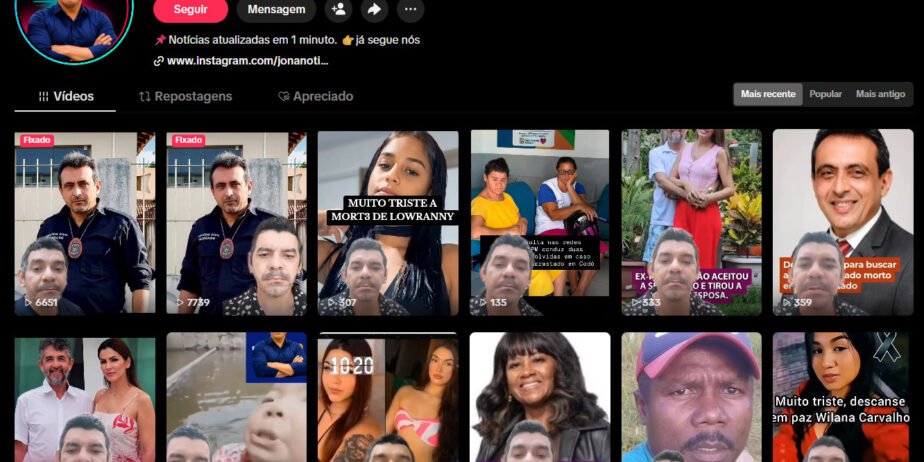Click the heart icon beside Apreciado
924x462 pixels.
point(284,97)
